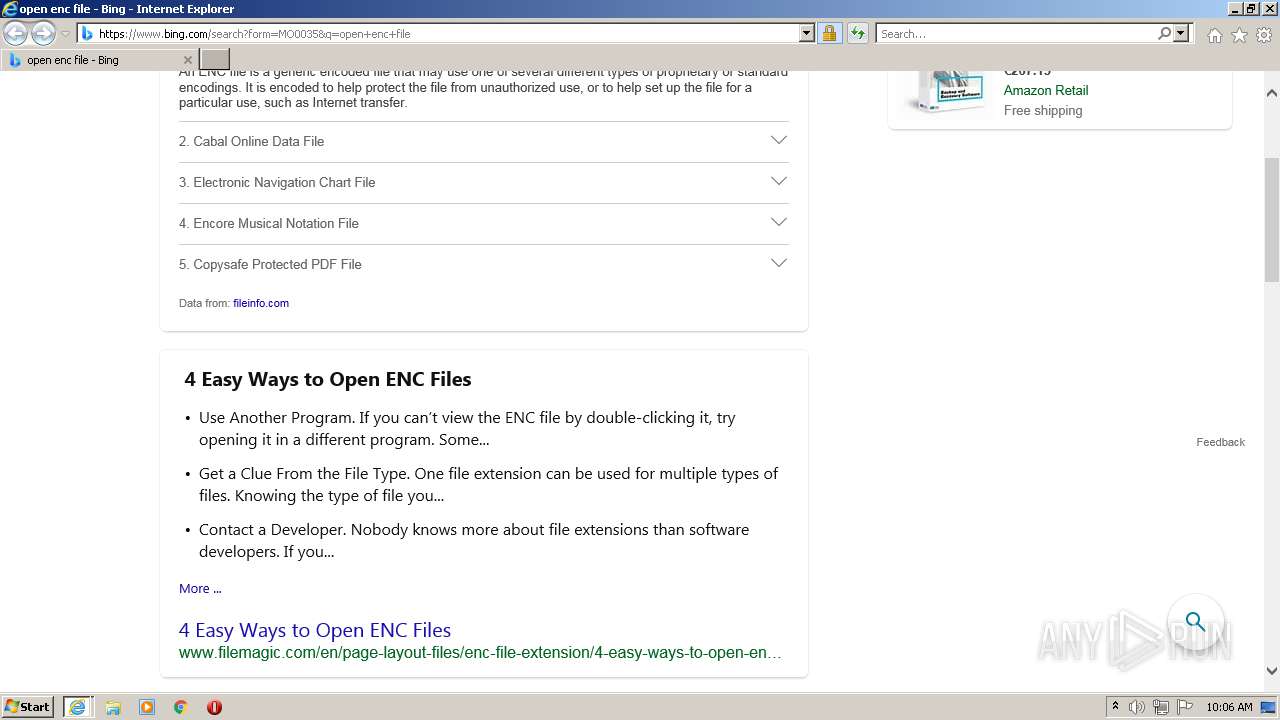Click the browser Forward arrow button
Screen dimensions: 1280x720
pos(43,33)
